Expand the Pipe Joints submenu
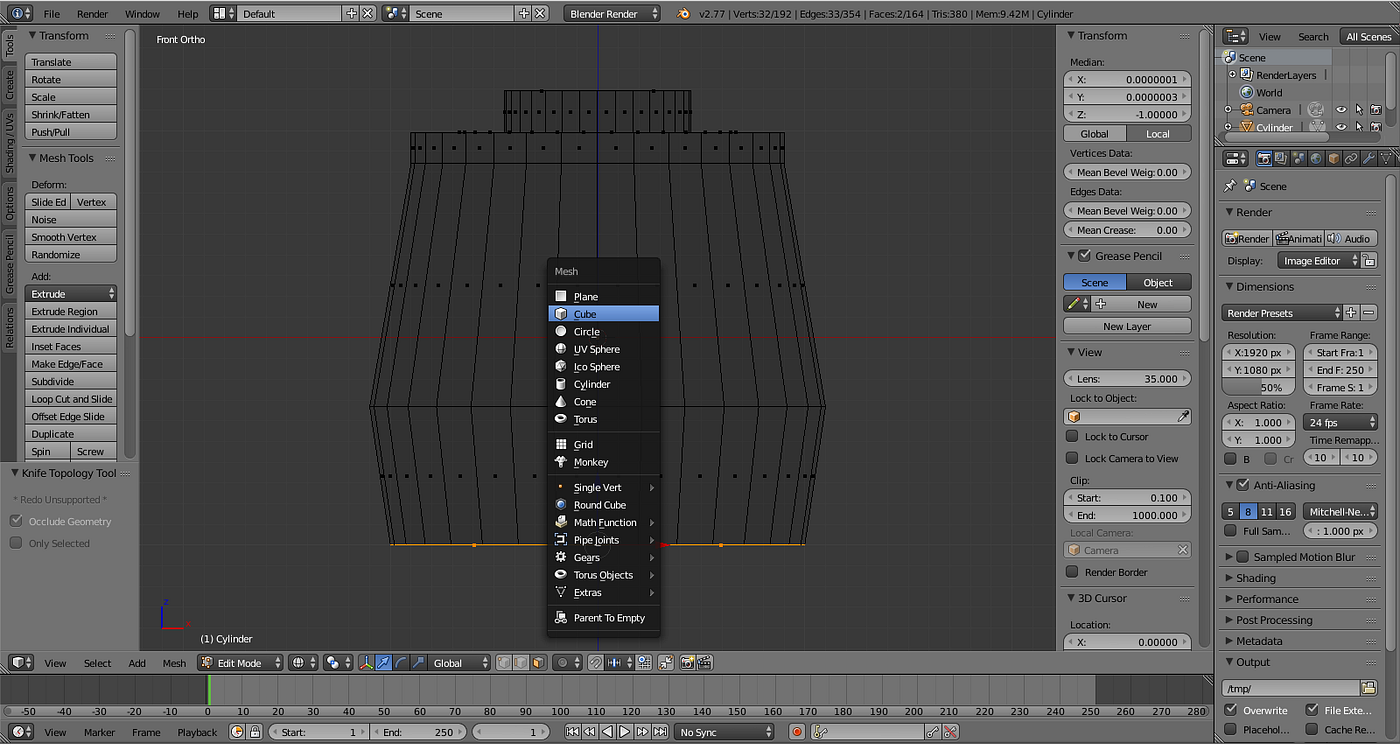Screen dimensions: 1400x744 click(x=604, y=540)
